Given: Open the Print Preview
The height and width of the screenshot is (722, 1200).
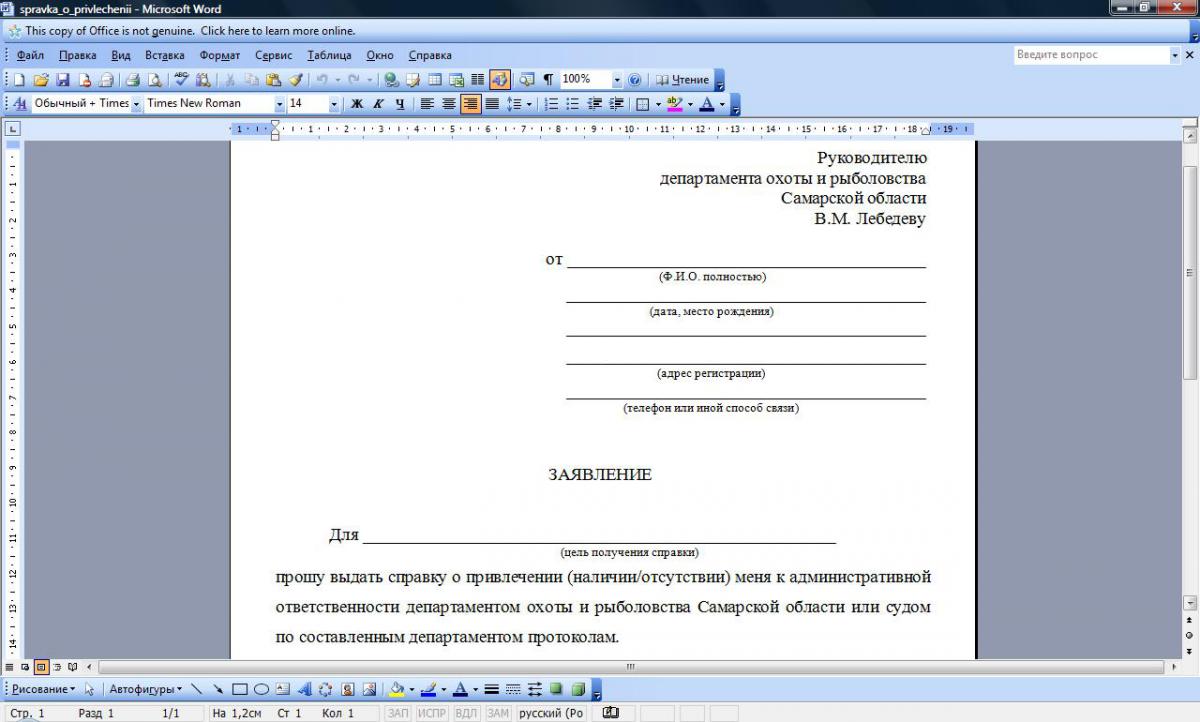Looking at the screenshot, I should click(155, 80).
